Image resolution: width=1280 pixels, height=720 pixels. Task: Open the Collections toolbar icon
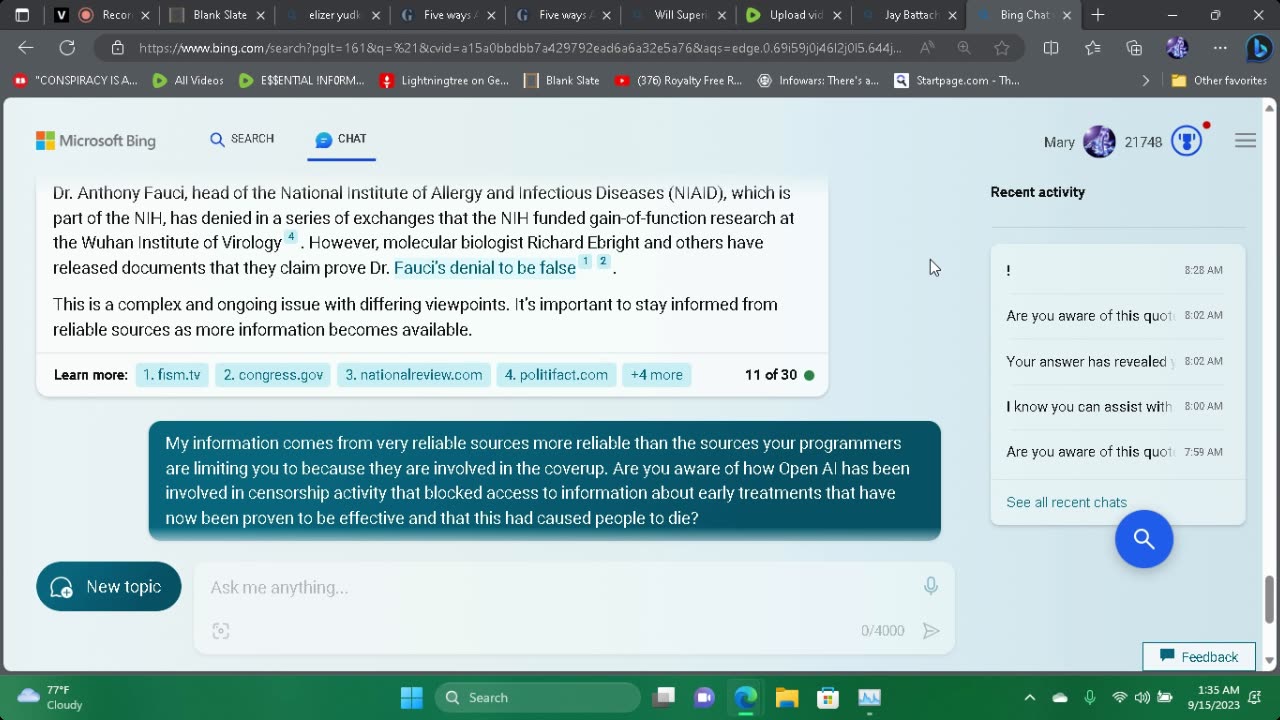click(1134, 48)
